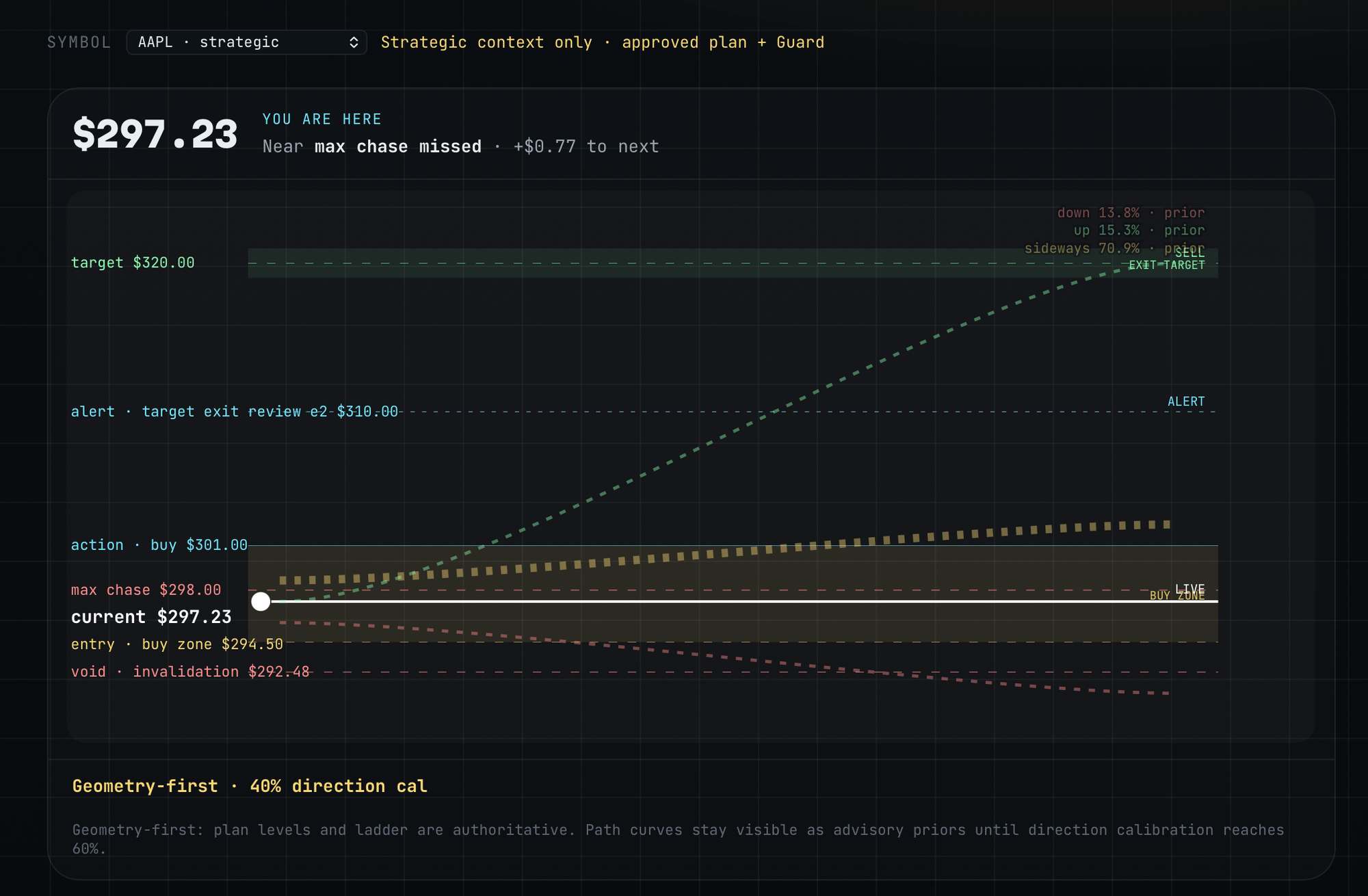Open the AAPL · strategic symbol dropdown

point(246,42)
